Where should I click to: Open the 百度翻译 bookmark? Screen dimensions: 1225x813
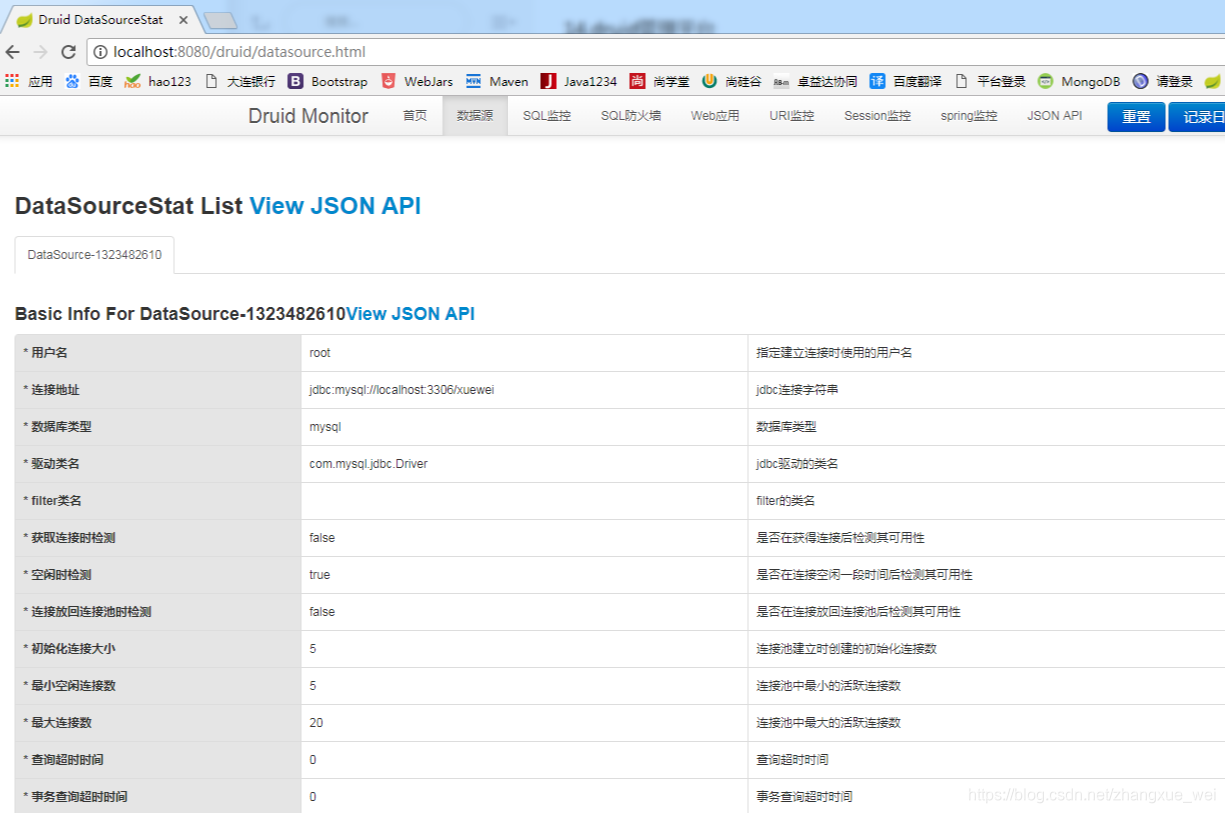[905, 82]
